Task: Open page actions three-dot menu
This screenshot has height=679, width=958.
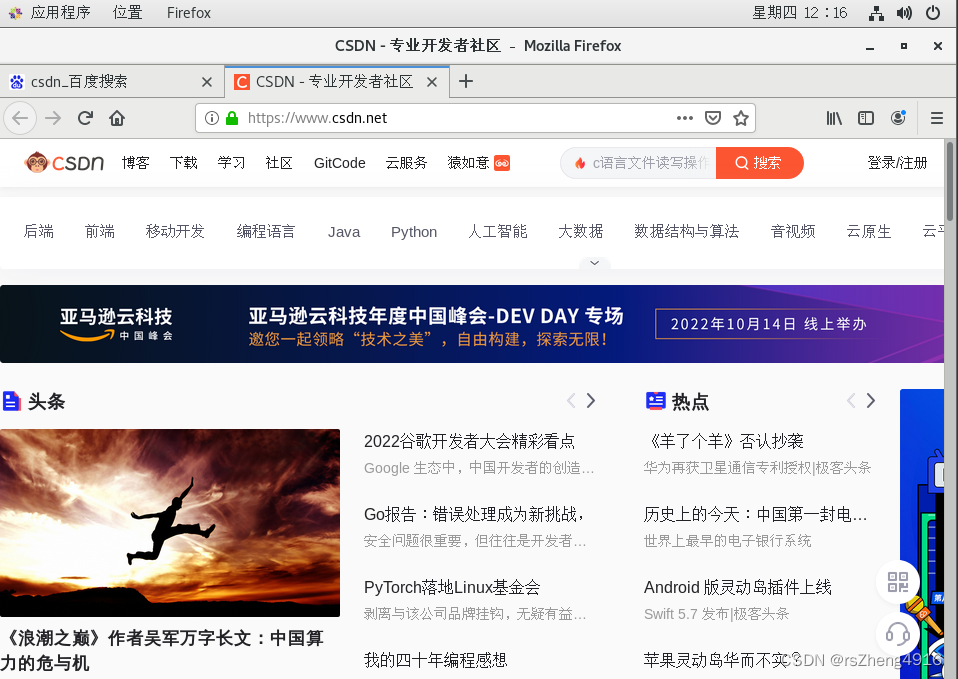Action: coord(685,118)
